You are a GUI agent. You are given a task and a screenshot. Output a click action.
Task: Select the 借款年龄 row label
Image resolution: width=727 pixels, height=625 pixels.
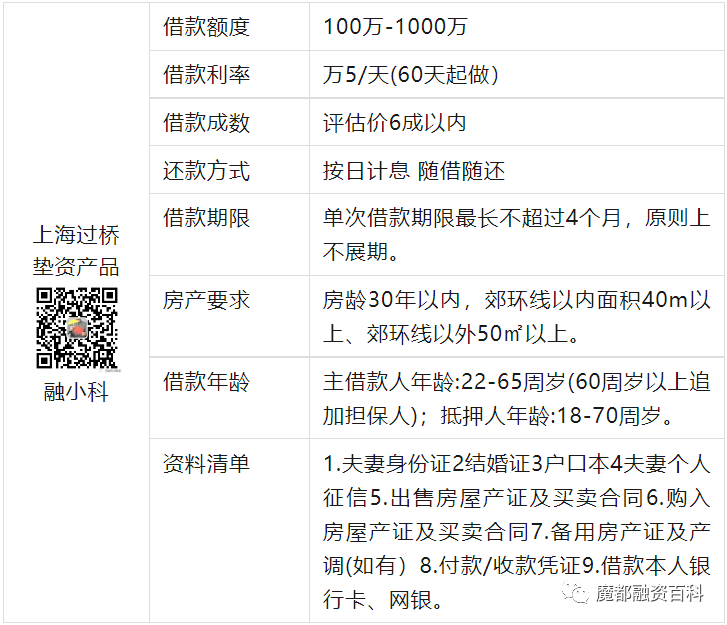(x=206, y=382)
